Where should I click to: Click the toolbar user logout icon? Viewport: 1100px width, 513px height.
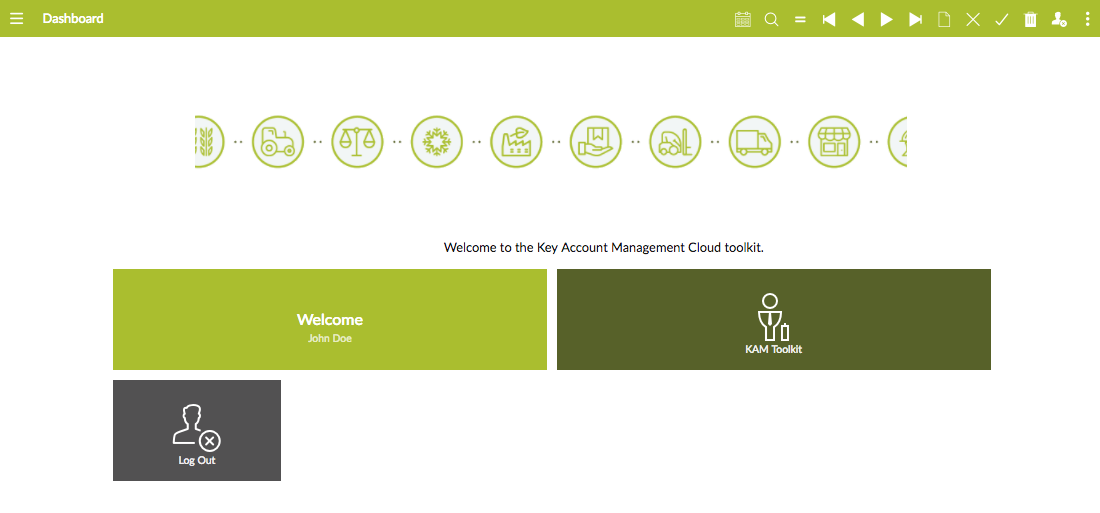[1059, 19]
